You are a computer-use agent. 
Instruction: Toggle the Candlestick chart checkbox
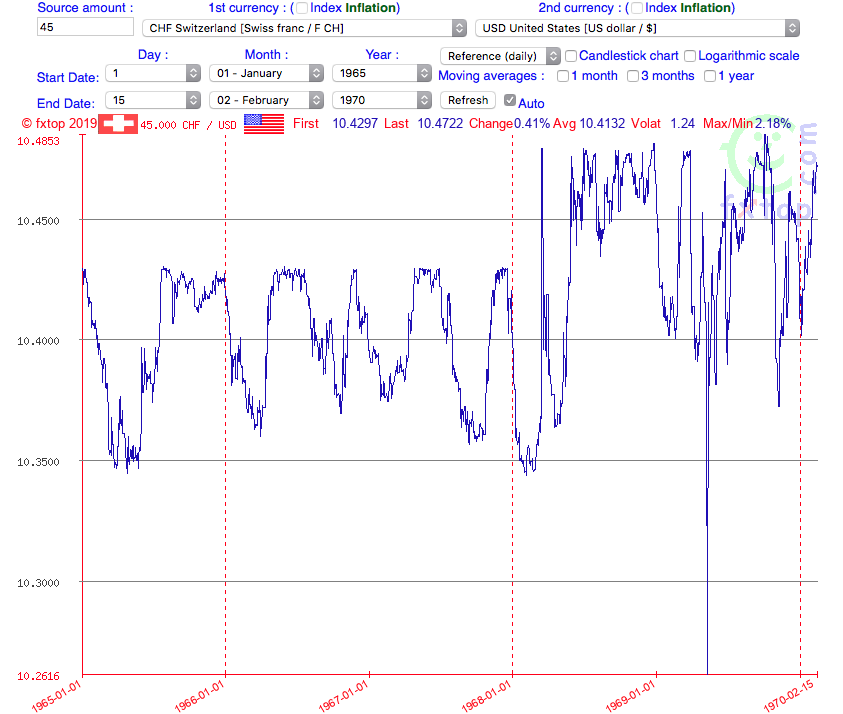[x=571, y=54]
